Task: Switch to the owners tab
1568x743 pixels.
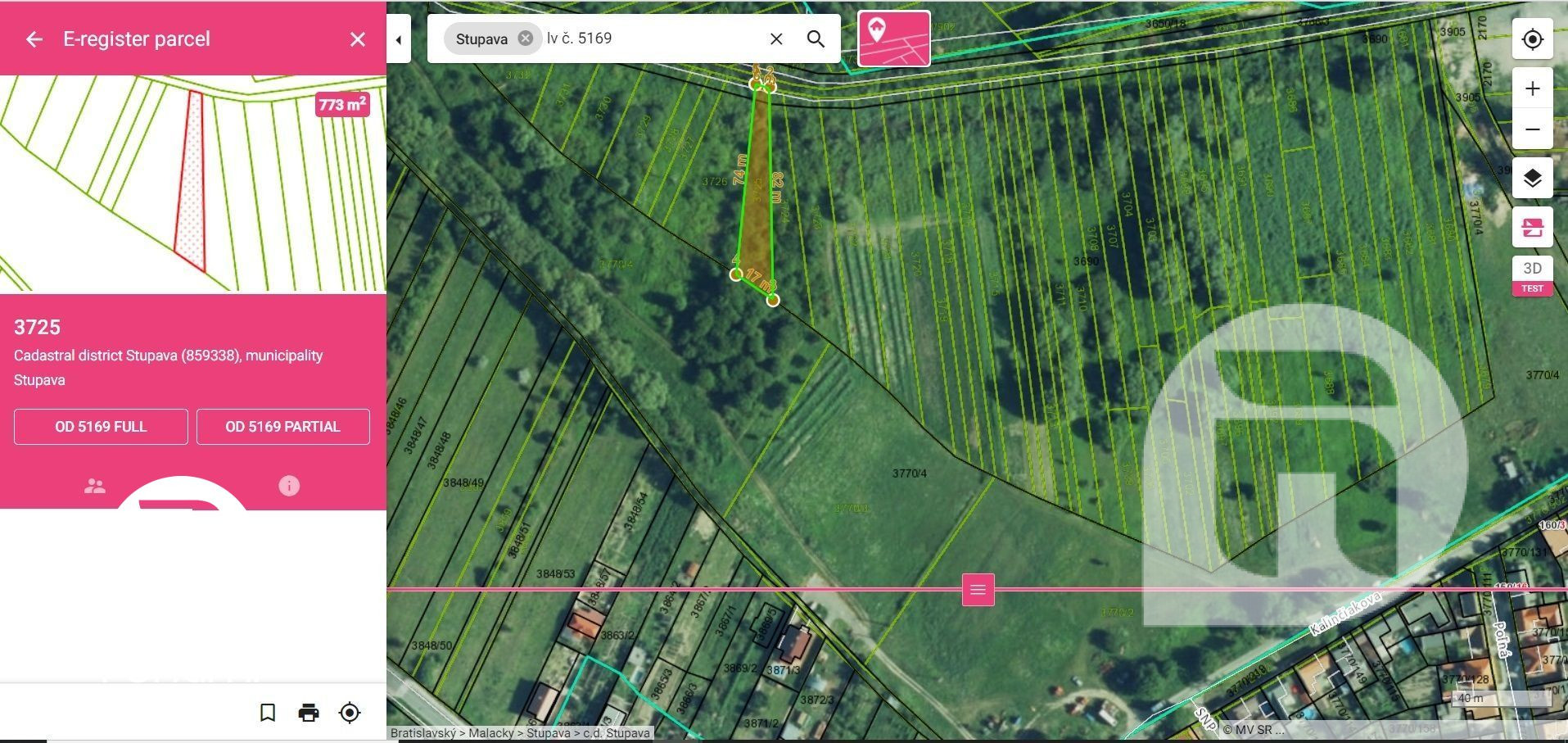Action: pos(95,486)
